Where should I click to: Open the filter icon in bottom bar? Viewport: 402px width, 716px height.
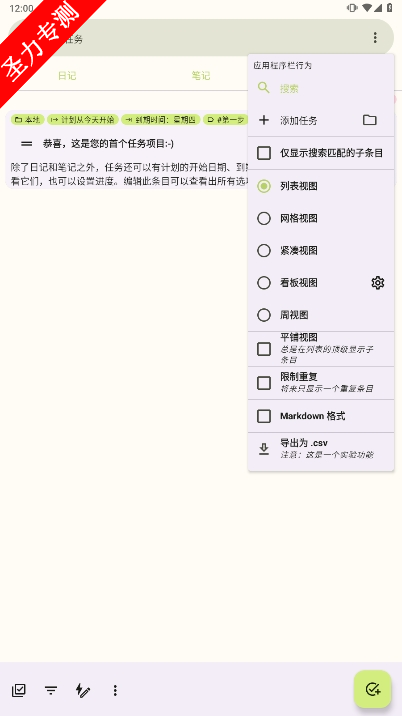[51, 690]
